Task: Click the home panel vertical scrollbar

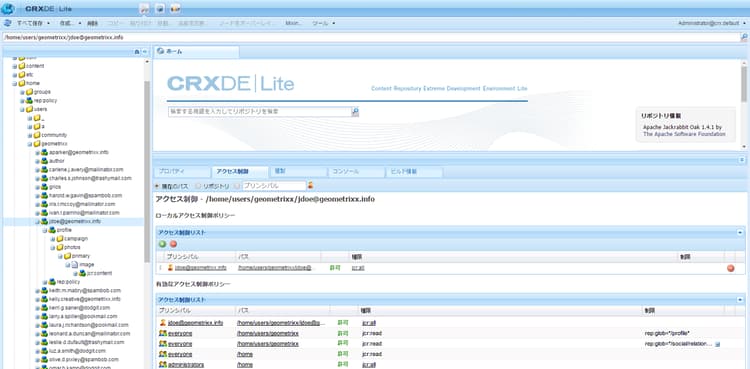Action: click(744, 85)
